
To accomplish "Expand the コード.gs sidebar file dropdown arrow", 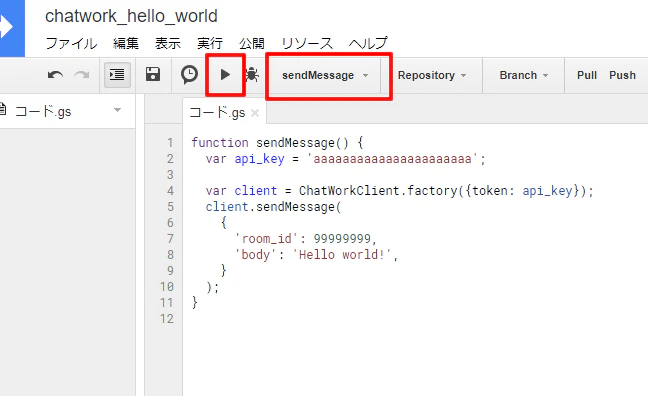I will [x=118, y=110].
